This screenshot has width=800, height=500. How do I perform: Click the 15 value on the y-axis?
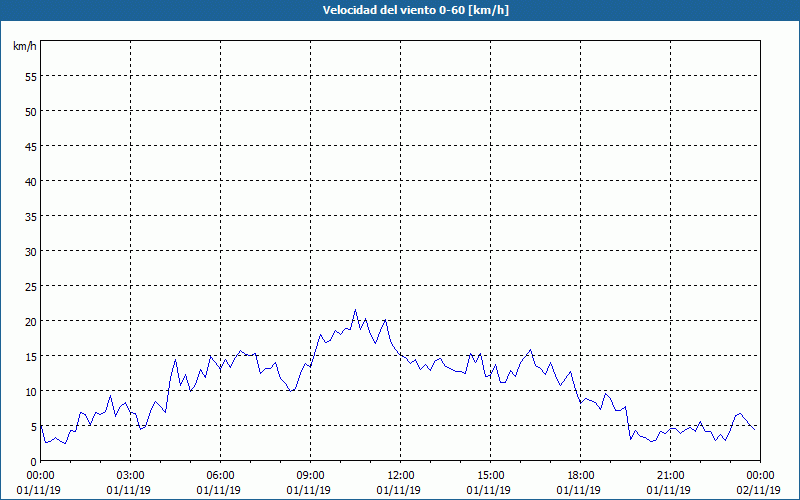pos(31,356)
